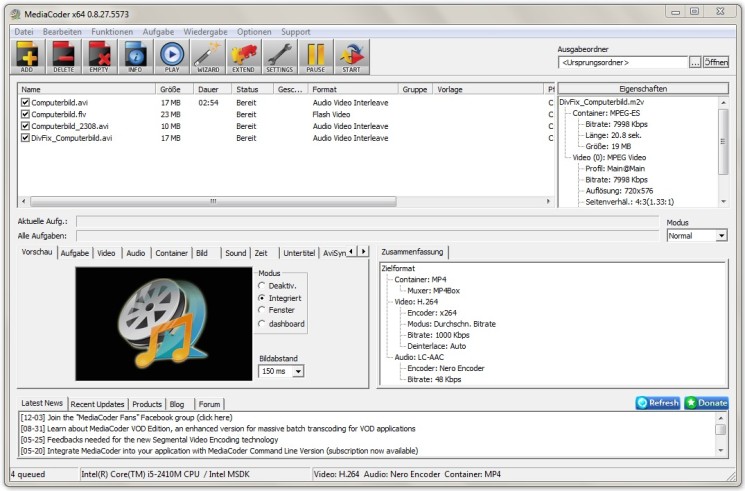Click the news panel scroll down arrow
This screenshot has width=745, height=491.
[x=721, y=450]
